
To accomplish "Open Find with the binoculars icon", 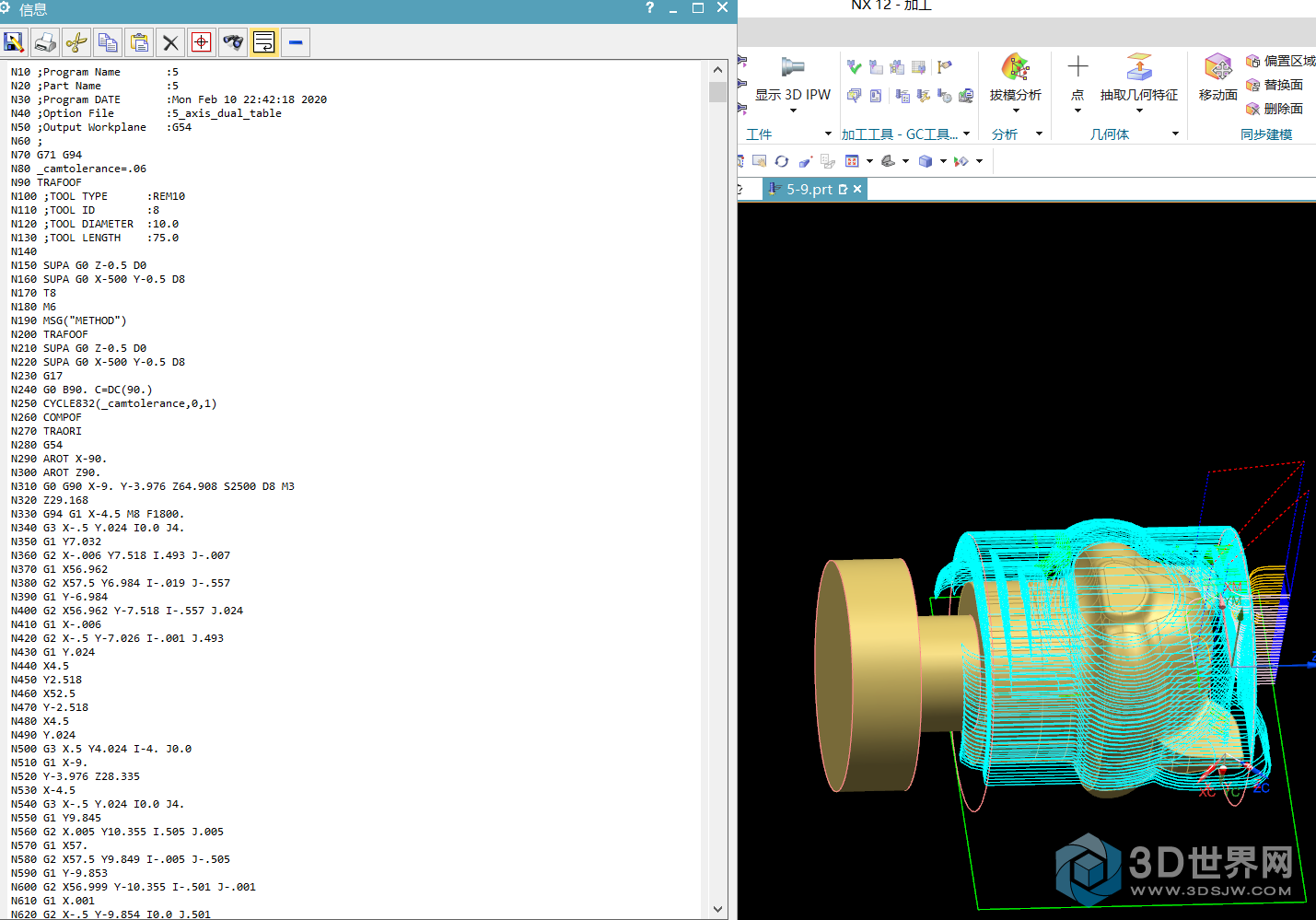I will click(x=233, y=42).
